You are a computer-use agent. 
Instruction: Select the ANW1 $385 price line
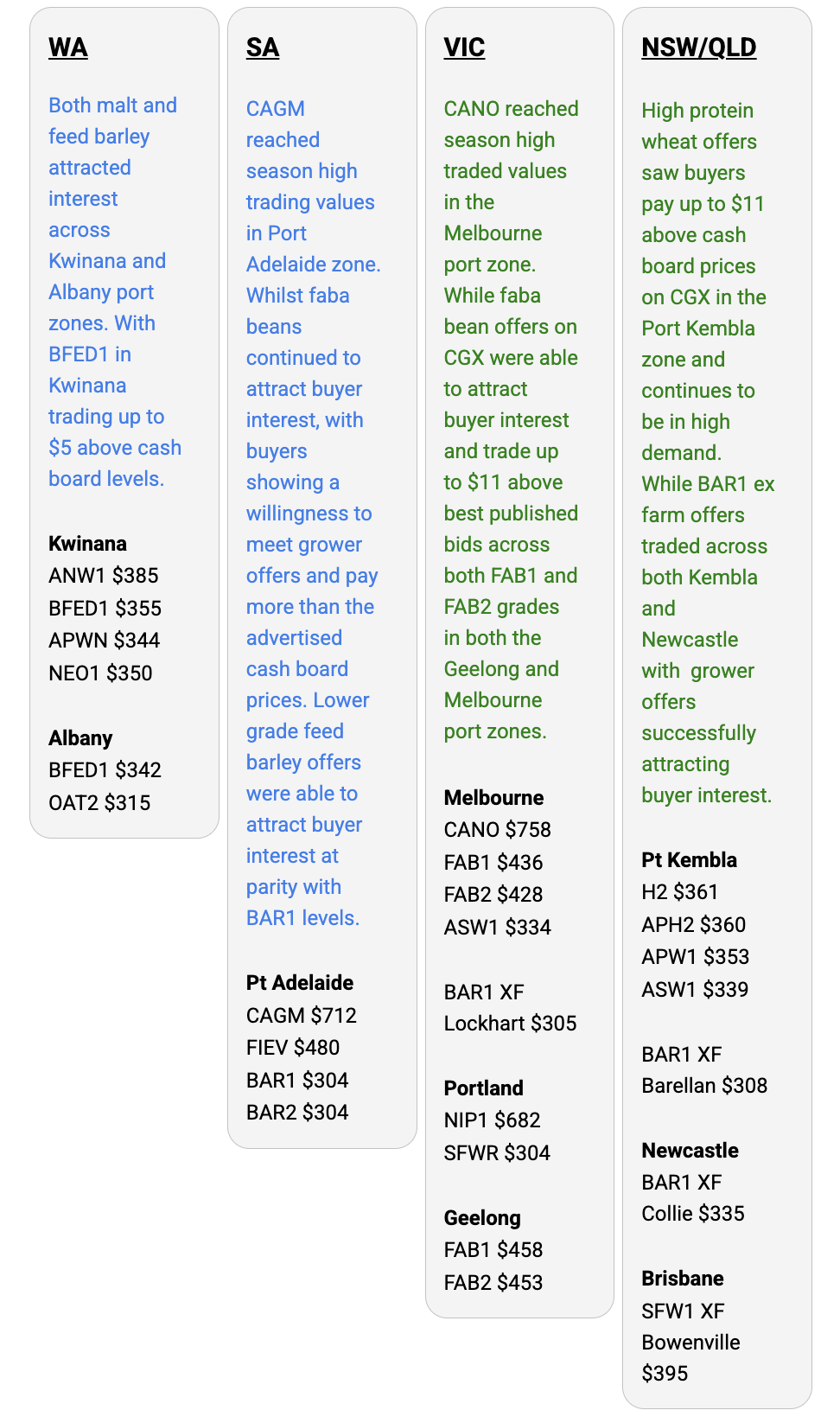[x=104, y=576]
